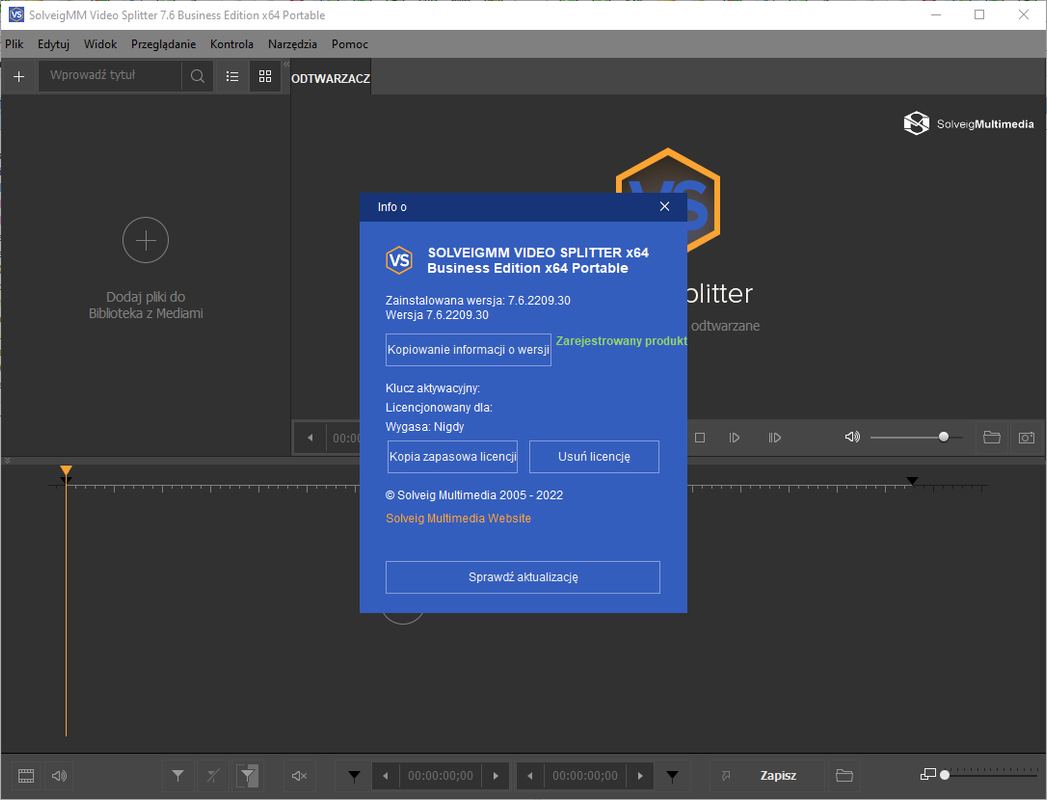Image resolution: width=1047 pixels, height=800 pixels.
Task: Click the mute audio icon in bottom toolbar
Action: (299, 775)
